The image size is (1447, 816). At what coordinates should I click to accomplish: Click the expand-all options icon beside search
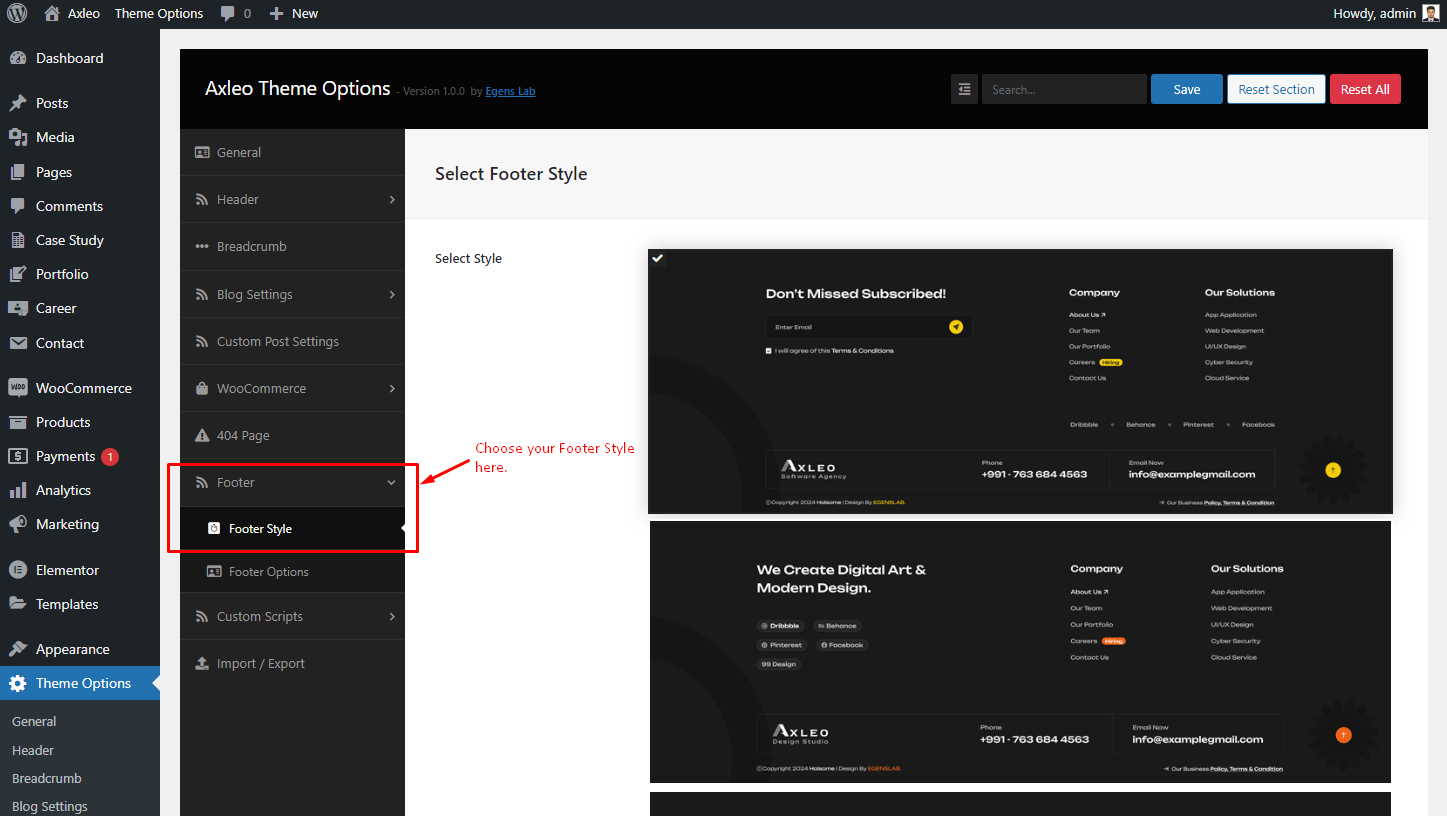pos(964,89)
